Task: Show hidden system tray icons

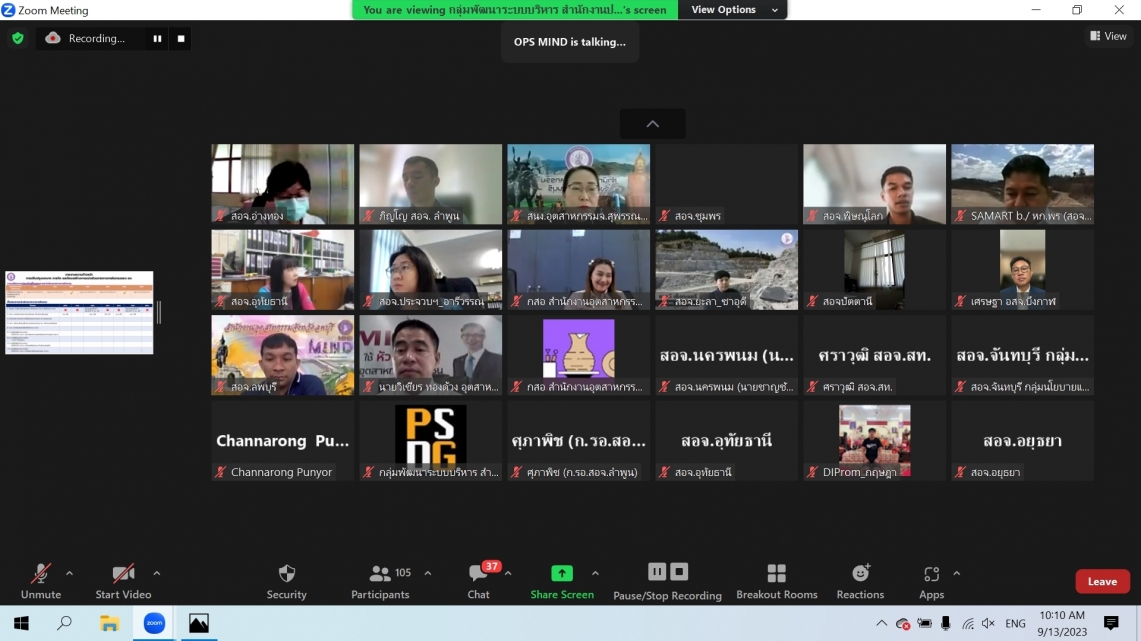Action: [x=881, y=624]
